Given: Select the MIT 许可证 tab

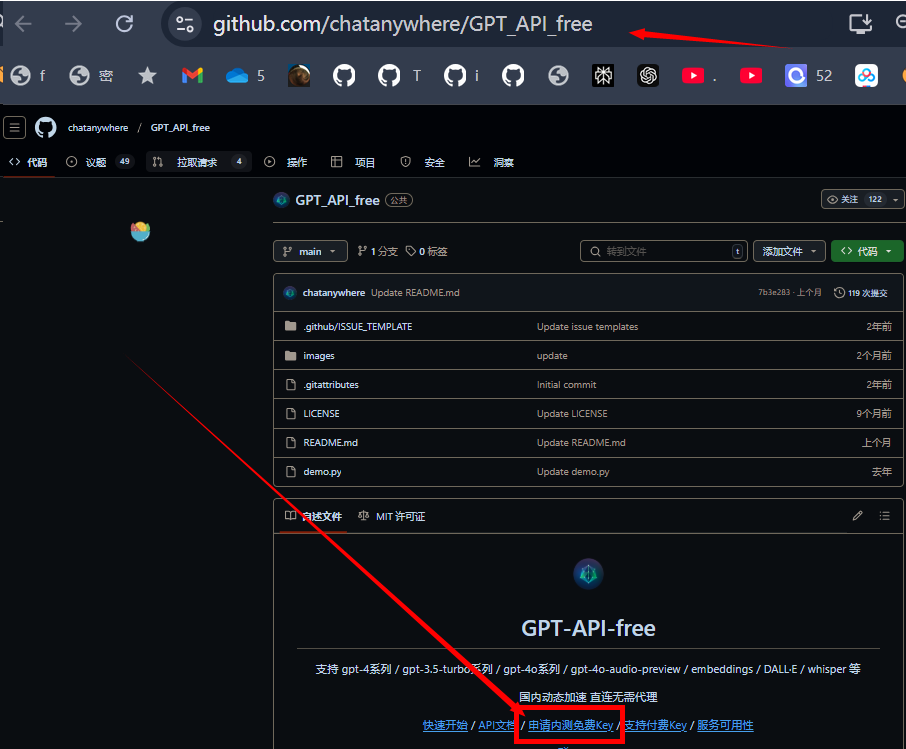Looking at the screenshot, I should tap(392, 516).
